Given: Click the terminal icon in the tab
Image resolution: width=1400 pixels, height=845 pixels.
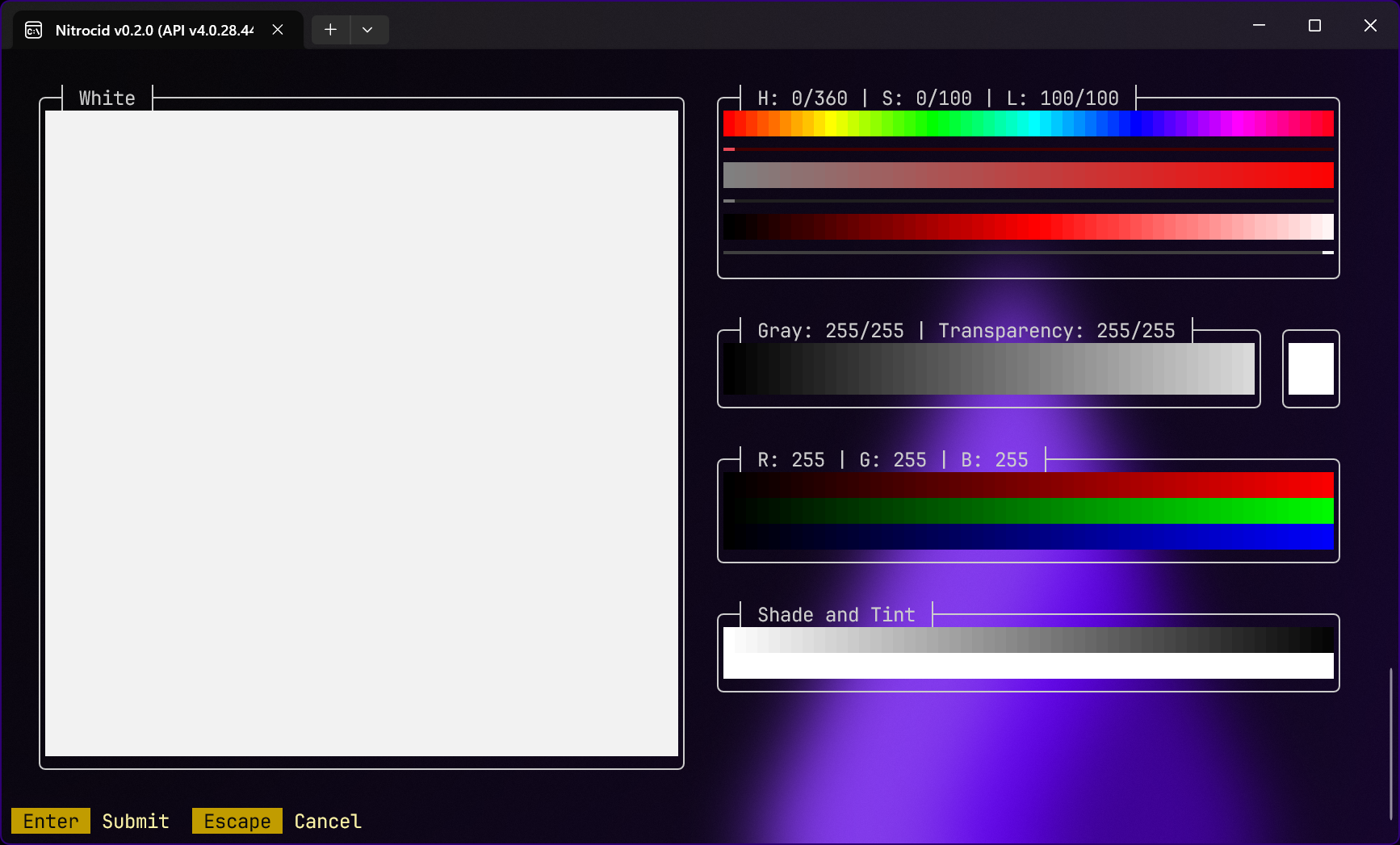Looking at the screenshot, I should click(x=33, y=30).
